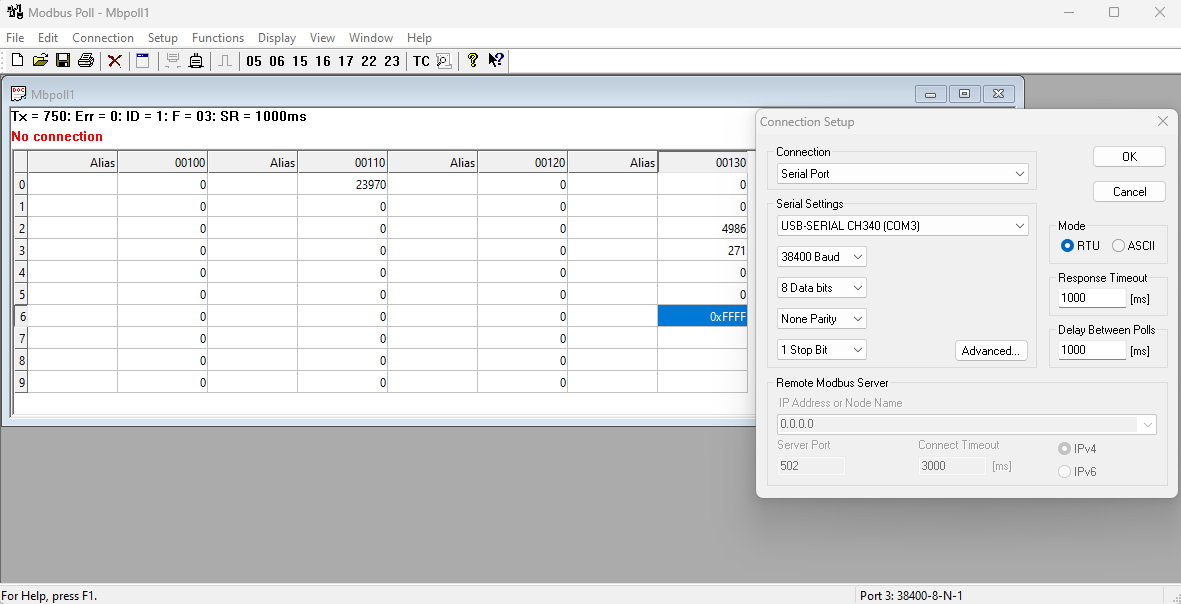Open the Connection type Serial Port dropdown
1181x604 pixels.
902,174
